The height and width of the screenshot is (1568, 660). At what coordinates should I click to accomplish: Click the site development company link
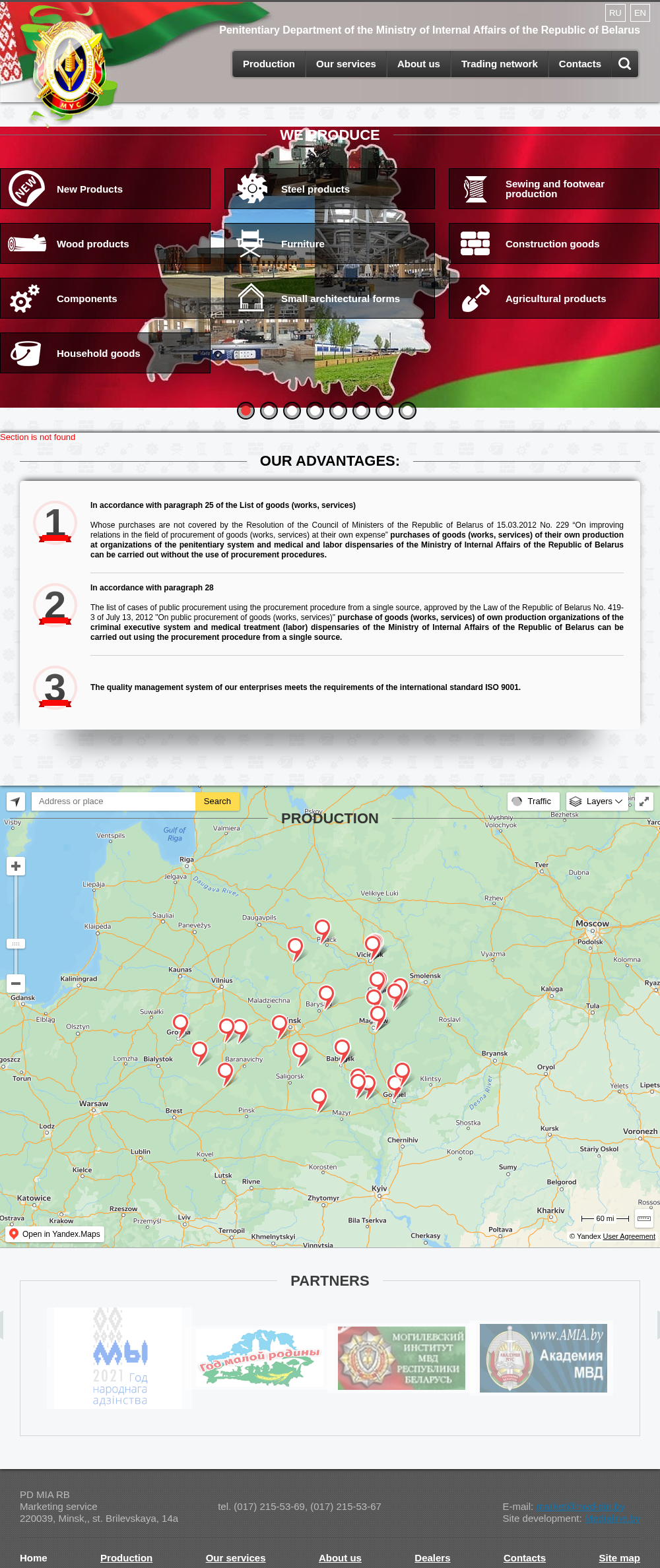tap(612, 1519)
